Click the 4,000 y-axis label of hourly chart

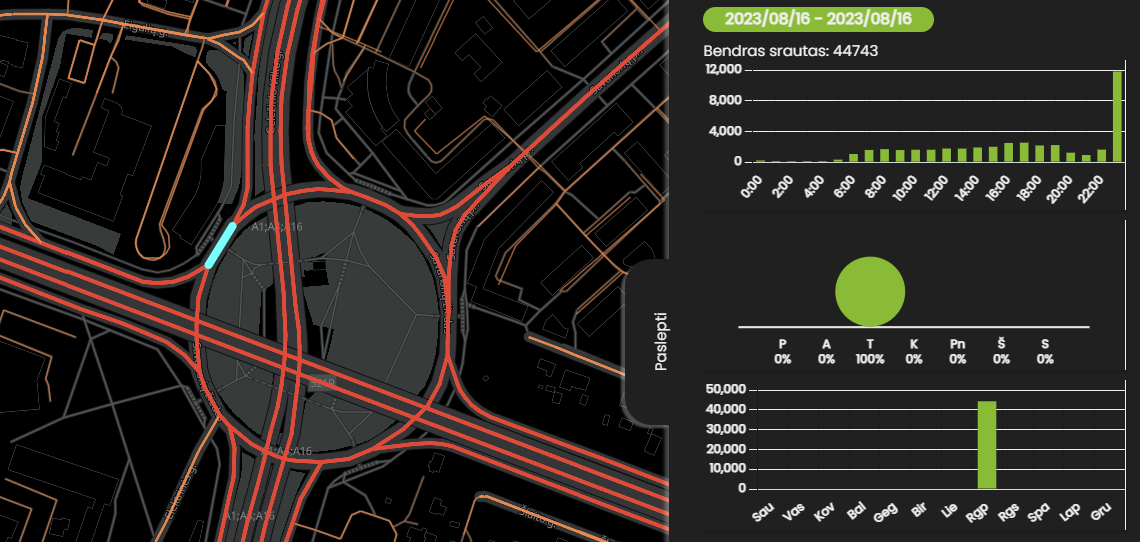click(x=726, y=132)
